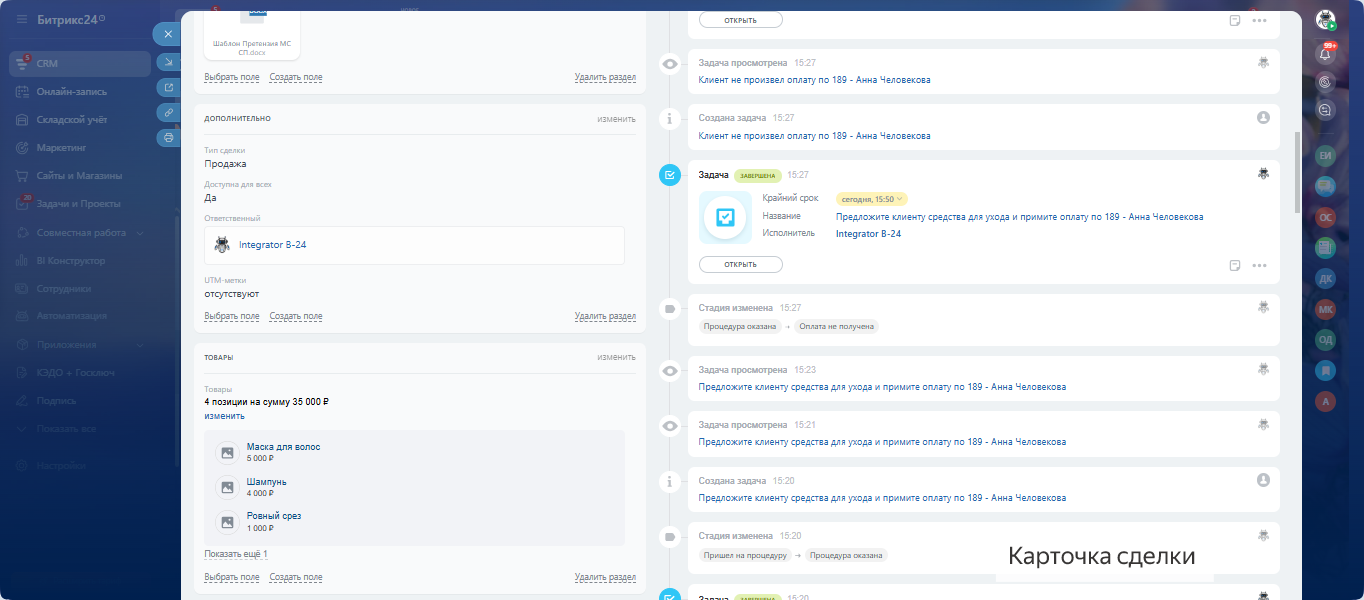Click the Ответственный field Integrator B-24
1364x600 pixels.
414,245
